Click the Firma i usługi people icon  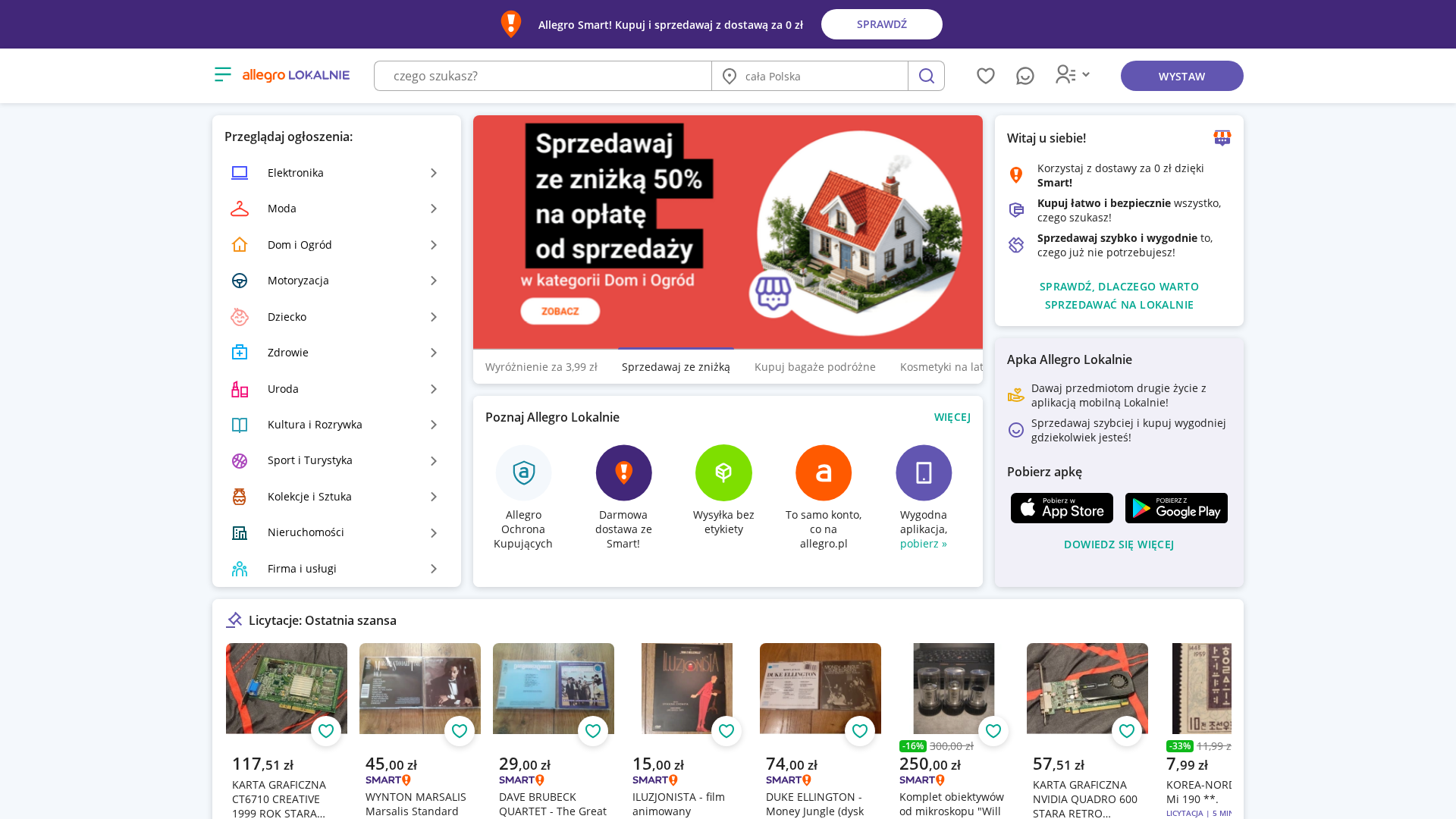point(240,569)
